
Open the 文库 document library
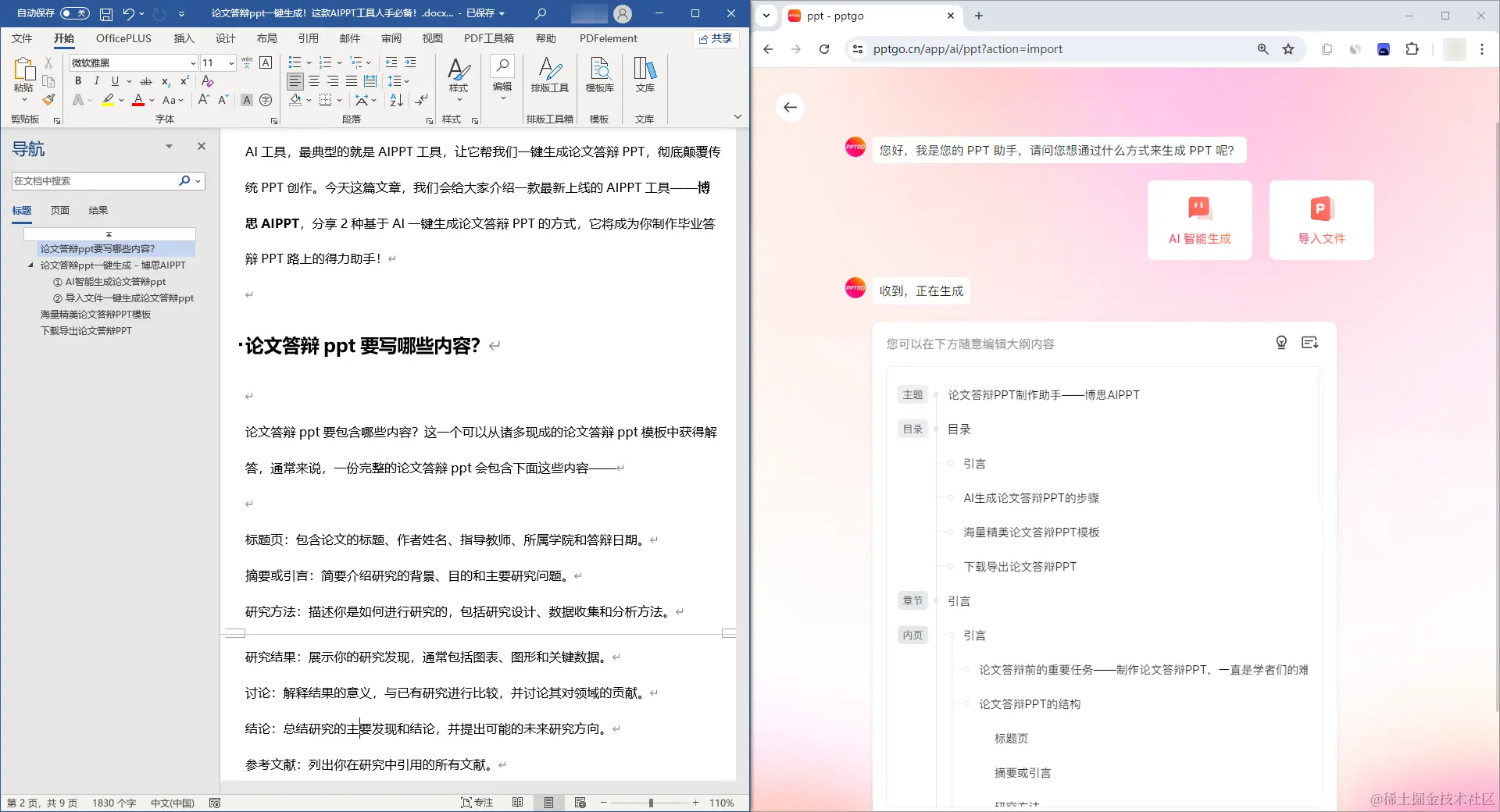[x=645, y=76]
